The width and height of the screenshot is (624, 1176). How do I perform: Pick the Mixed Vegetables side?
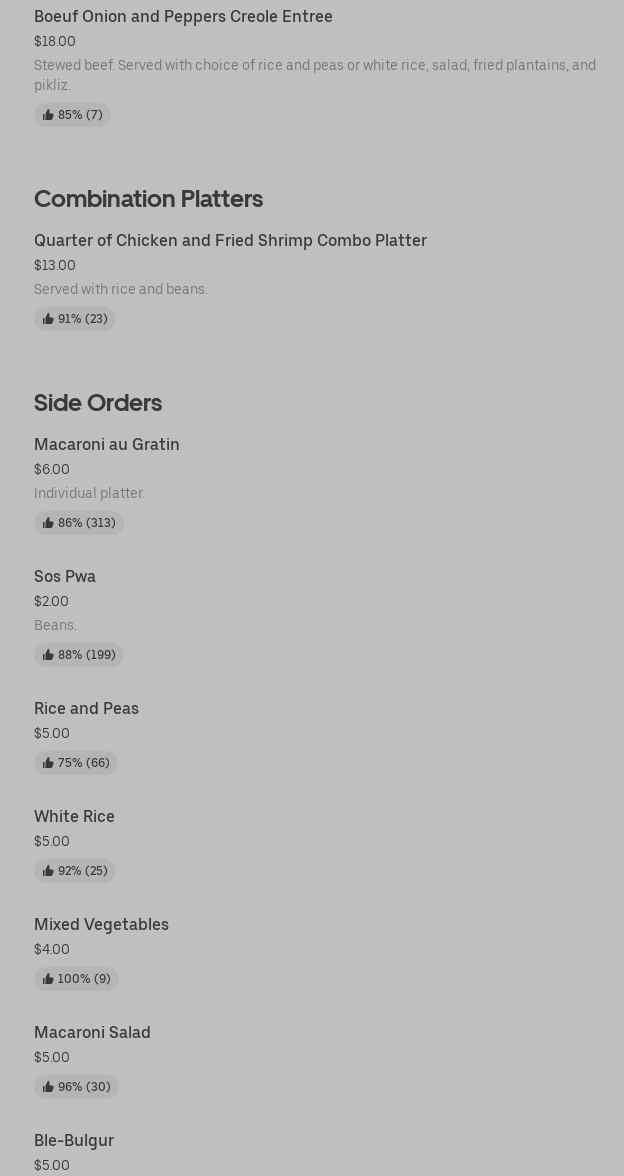click(101, 924)
